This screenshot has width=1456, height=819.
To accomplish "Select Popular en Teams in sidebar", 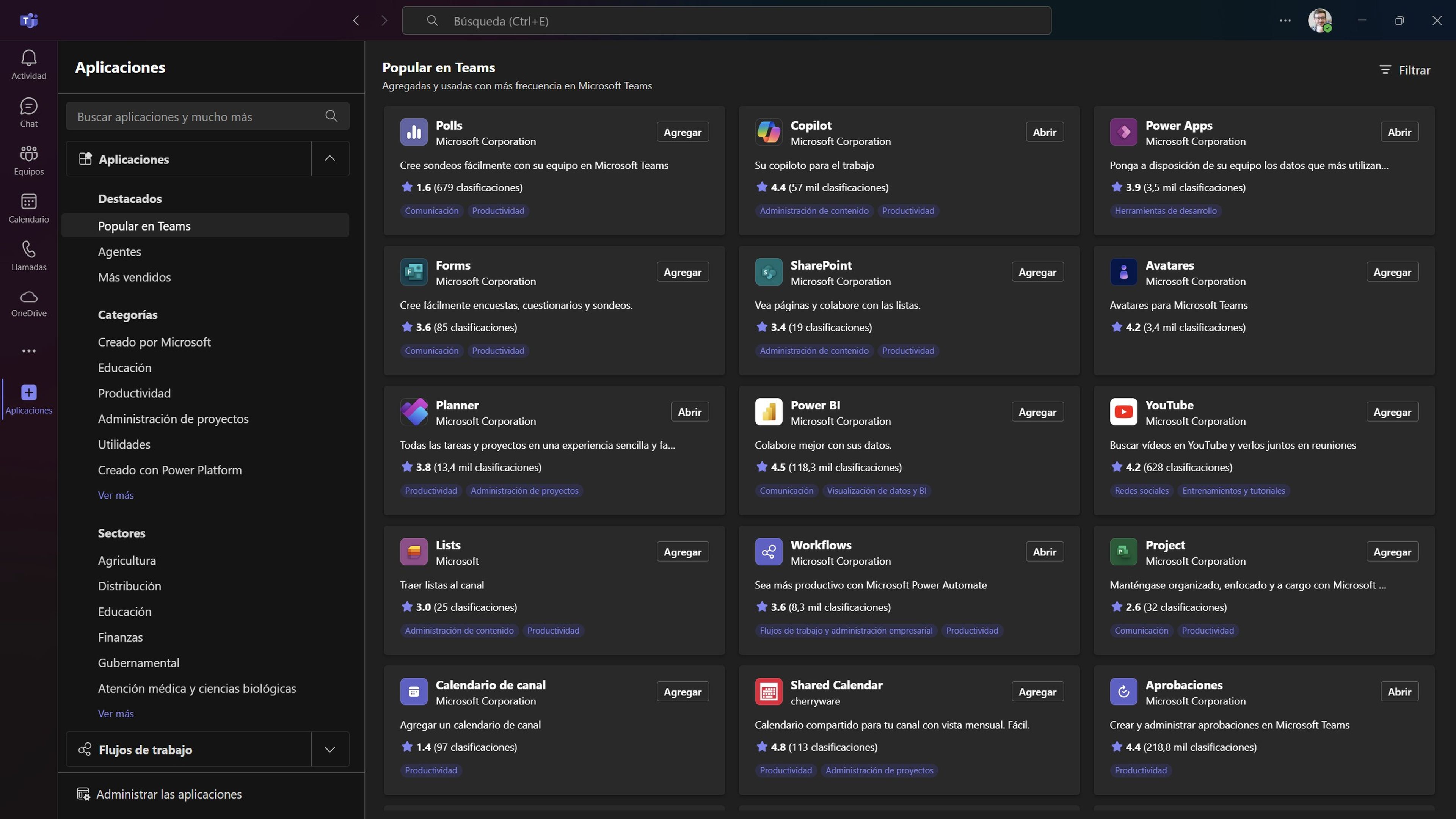I will pos(205,226).
